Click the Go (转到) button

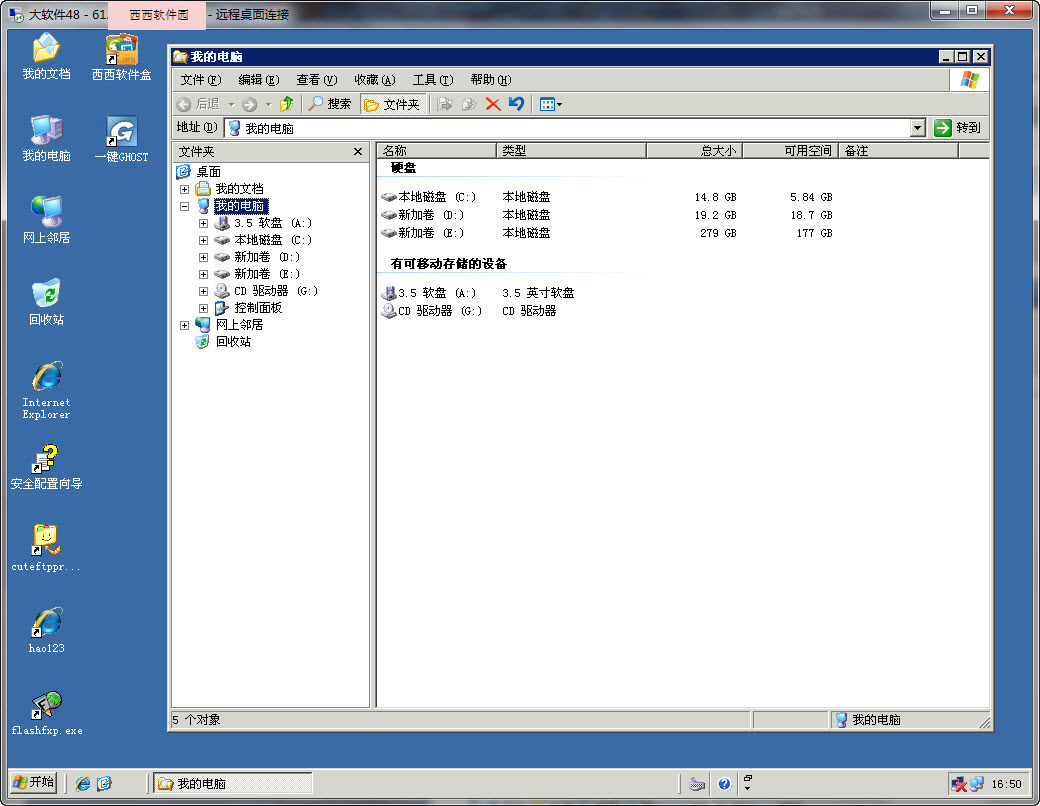click(957, 127)
